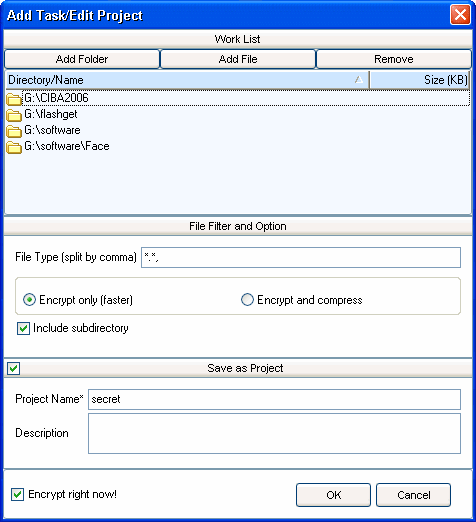The image size is (476, 522).
Task: Toggle Include subdirectory checkbox
Action: pos(23,328)
